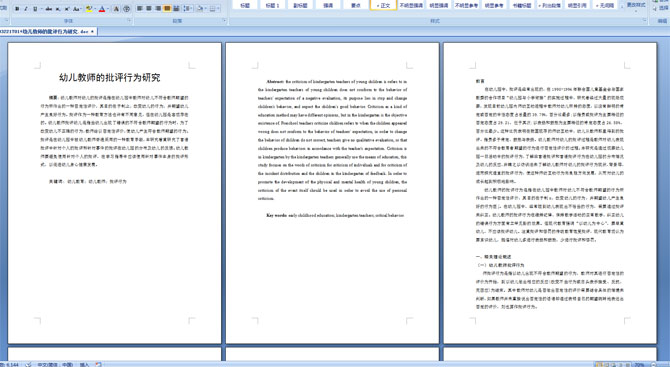
Task: Apply red font color button
Action: pos(102,9)
